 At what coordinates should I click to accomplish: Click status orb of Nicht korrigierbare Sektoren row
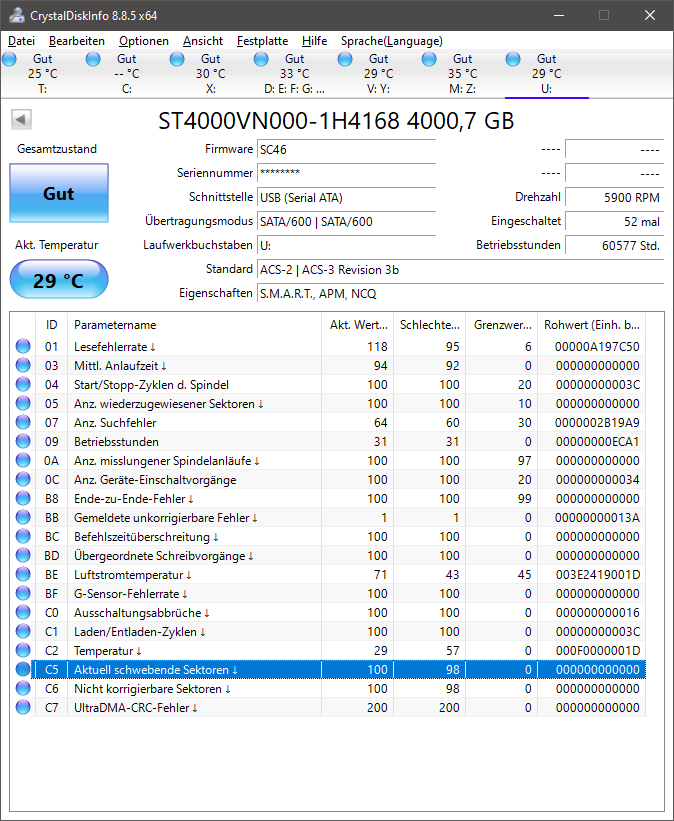23,689
